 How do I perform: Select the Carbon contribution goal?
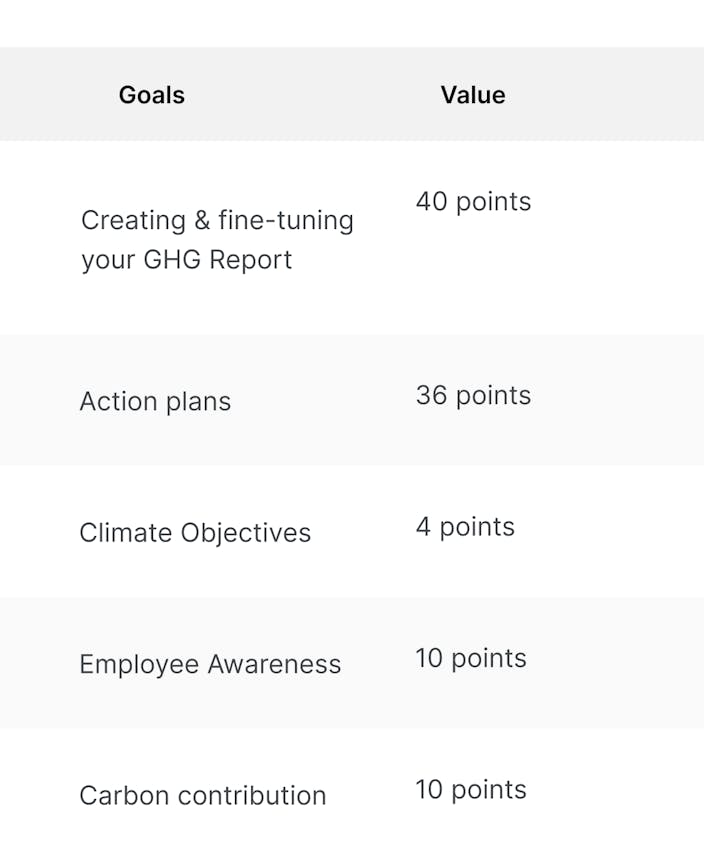pyautogui.click(x=203, y=795)
